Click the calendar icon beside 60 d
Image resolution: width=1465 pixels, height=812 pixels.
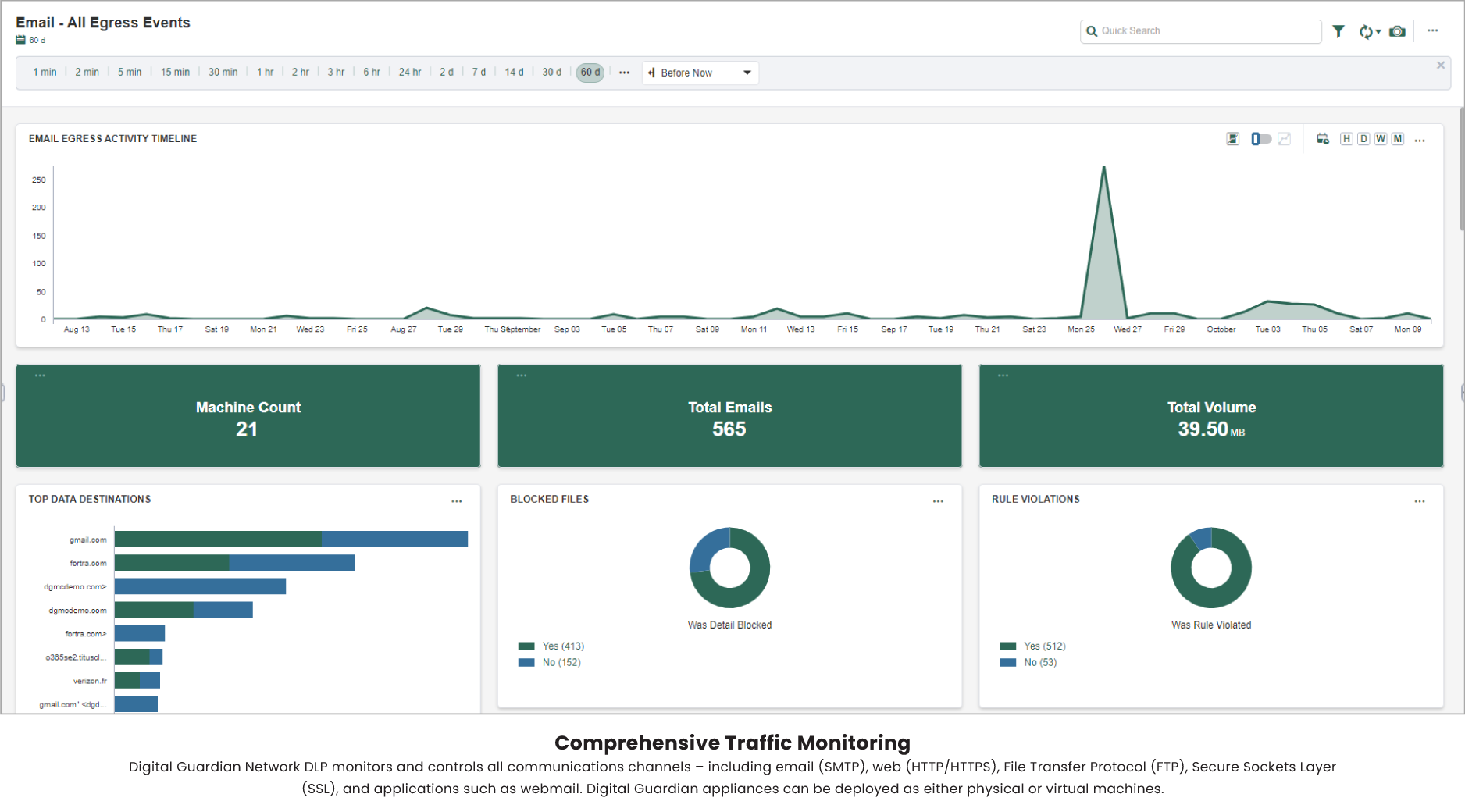[x=20, y=40]
